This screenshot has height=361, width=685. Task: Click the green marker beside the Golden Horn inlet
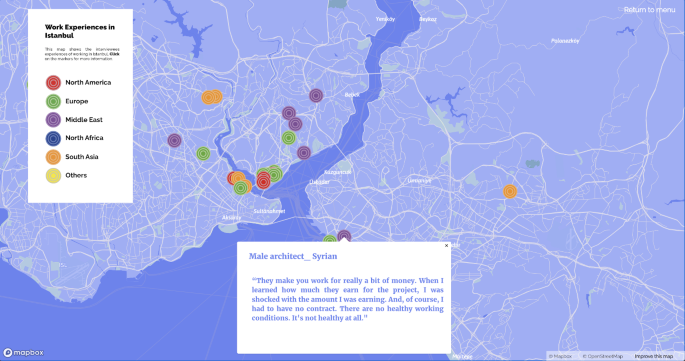pos(203,153)
